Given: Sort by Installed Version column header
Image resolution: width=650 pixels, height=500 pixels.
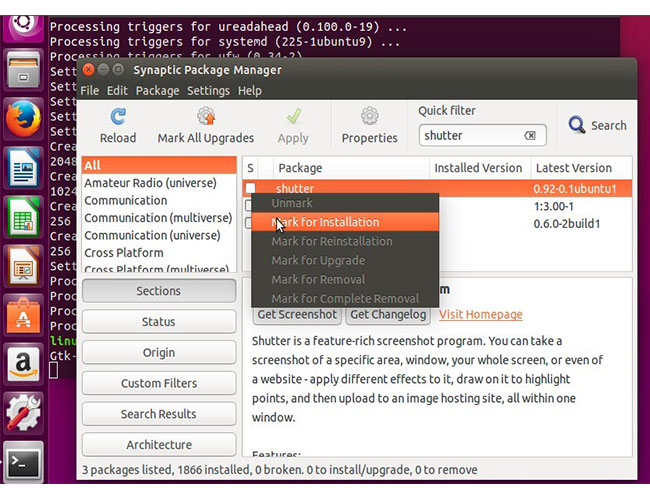Looking at the screenshot, I should (x=480, y=167).
